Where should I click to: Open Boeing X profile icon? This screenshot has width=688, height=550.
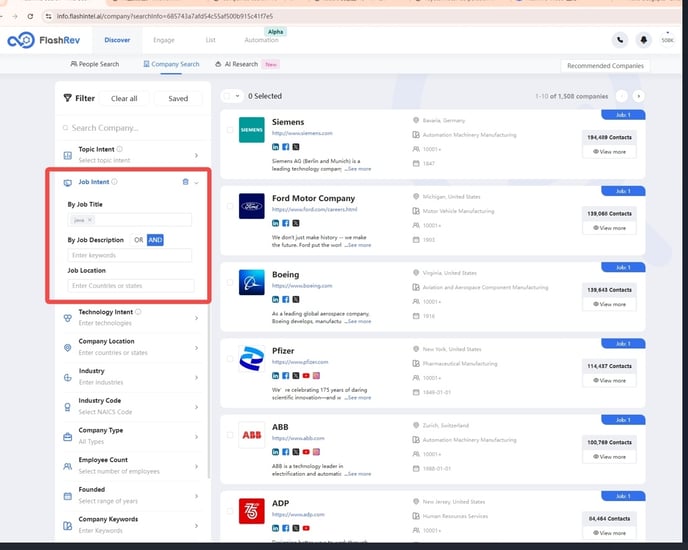pyautogui.click(x=296, y=299)
